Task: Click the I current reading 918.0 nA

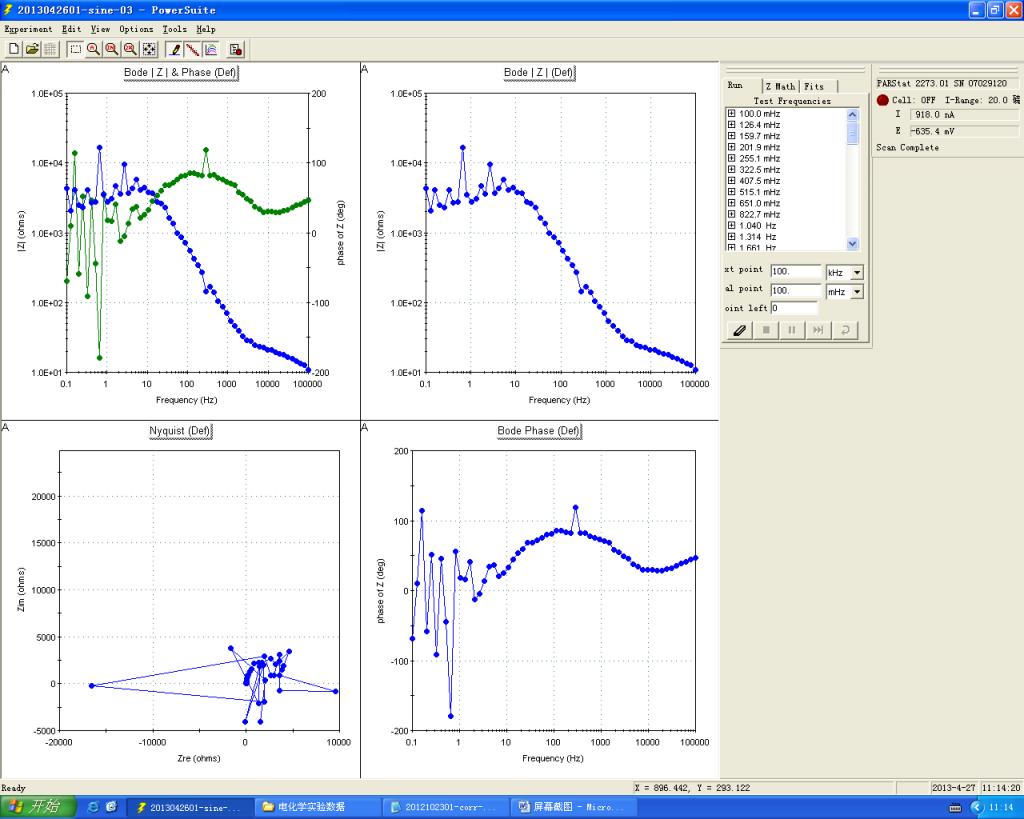Action: click(964, 115)
